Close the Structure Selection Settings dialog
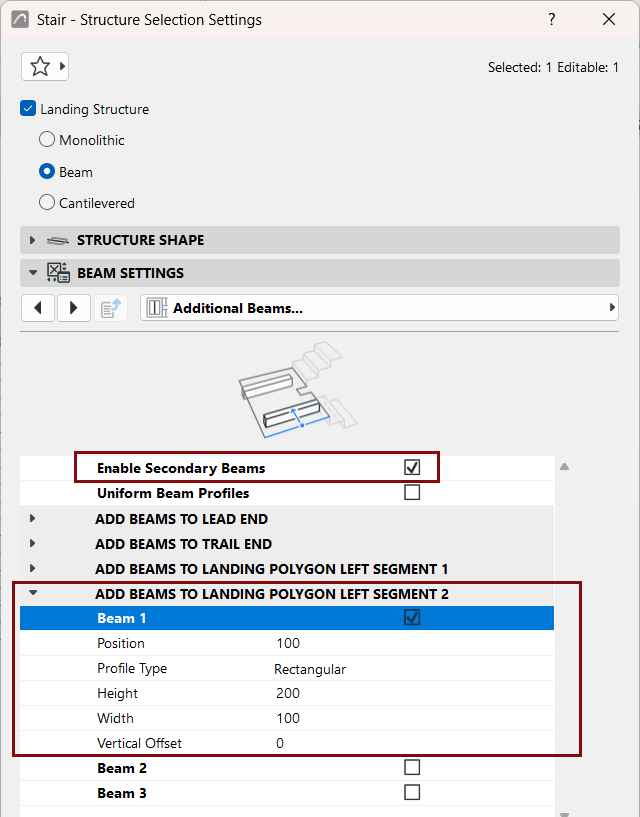Screen dimensions: 640x817 click(x=609, y=20)
